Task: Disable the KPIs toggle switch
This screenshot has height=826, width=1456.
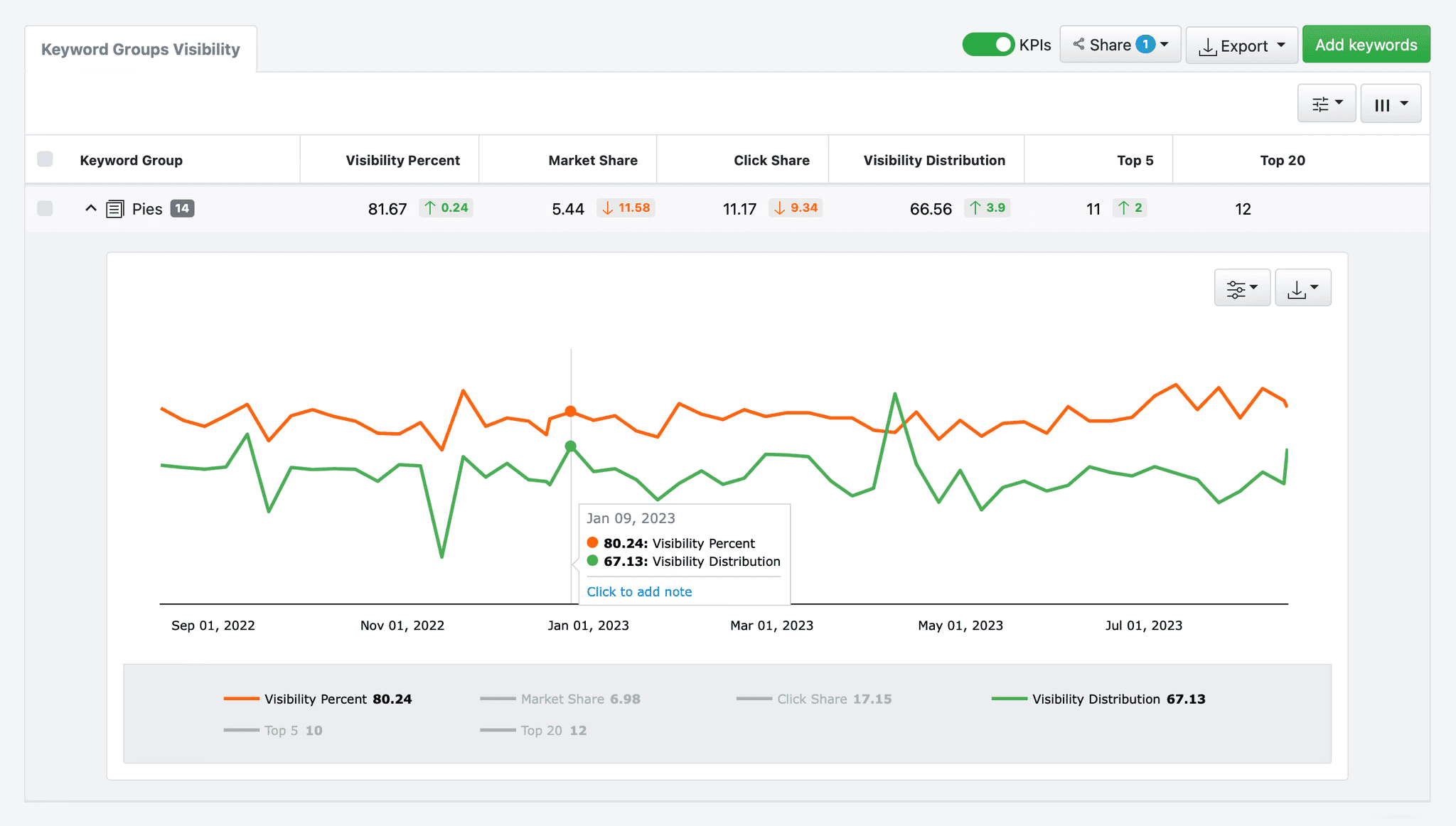Action: tap(988, 44)
